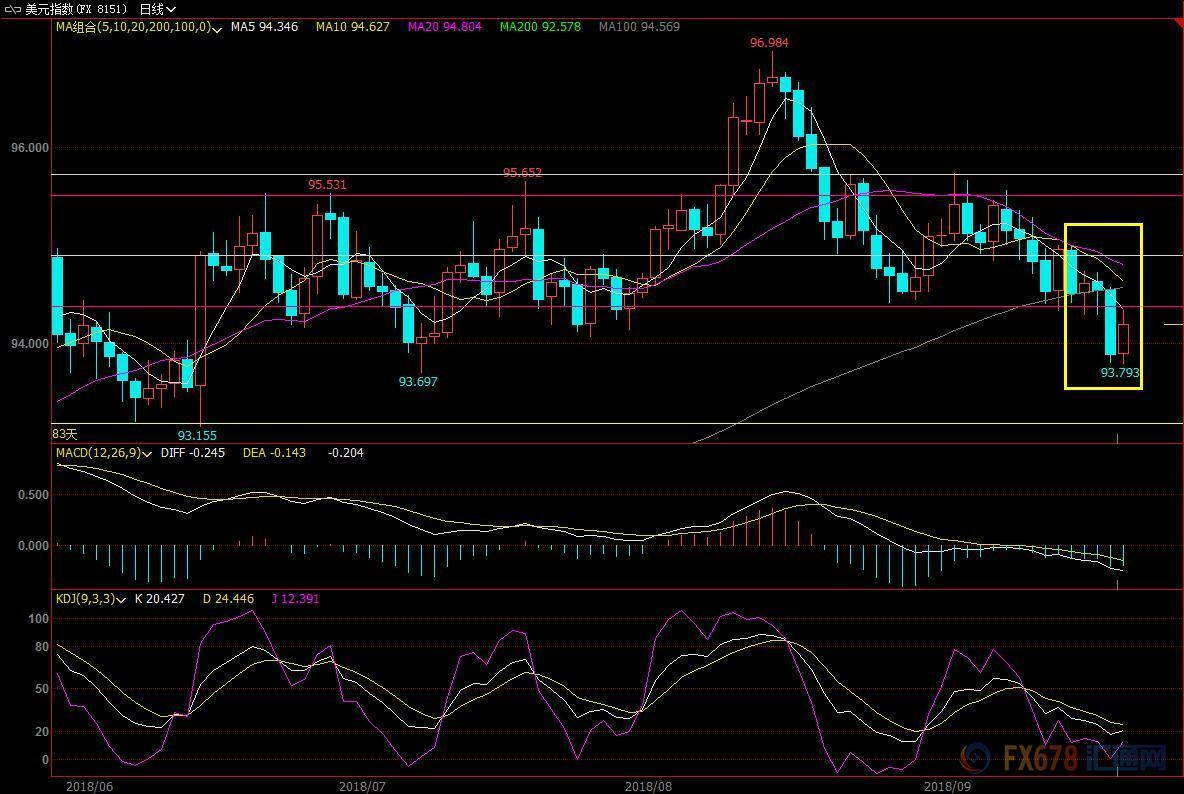1184x794 pixels.
Task: Select the 2018/06 date marker
Action: click(90, 786)
